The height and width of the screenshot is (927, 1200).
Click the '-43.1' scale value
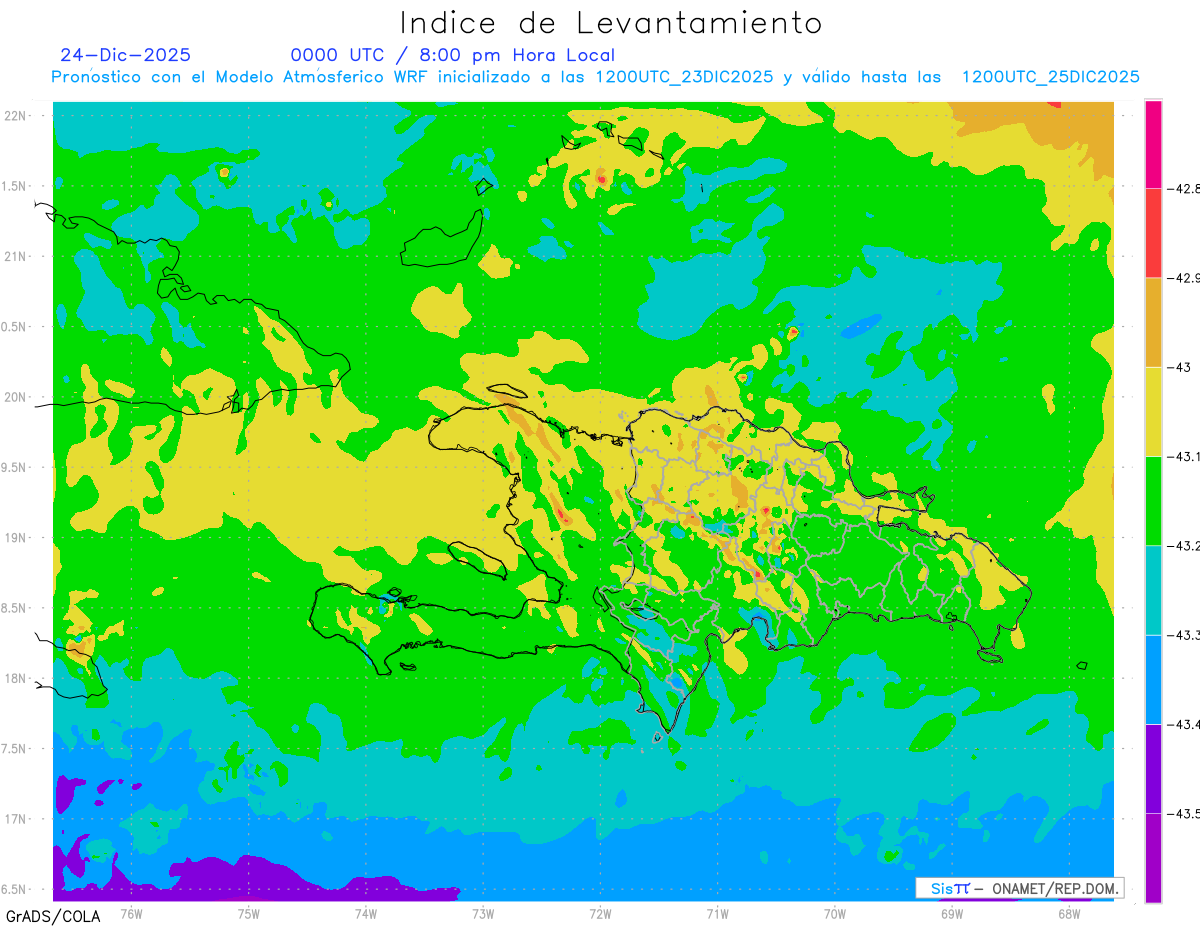tap(1185, 456)
